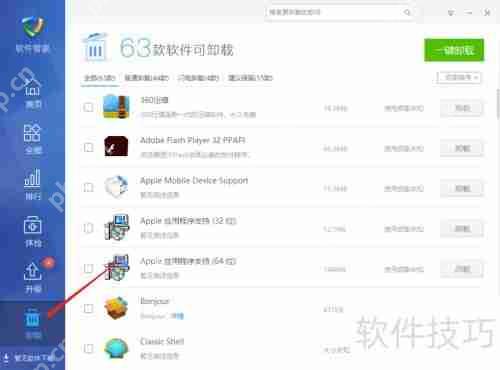
Task: Check the 360压缩 row checkbox
Action: pos(88,107)
